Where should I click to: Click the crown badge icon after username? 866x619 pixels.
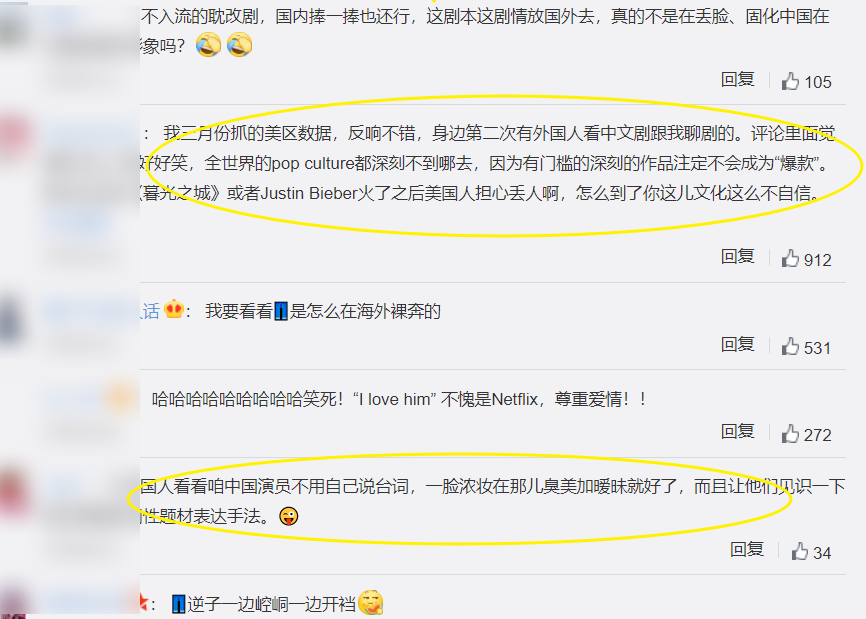[x=173, y=309]
